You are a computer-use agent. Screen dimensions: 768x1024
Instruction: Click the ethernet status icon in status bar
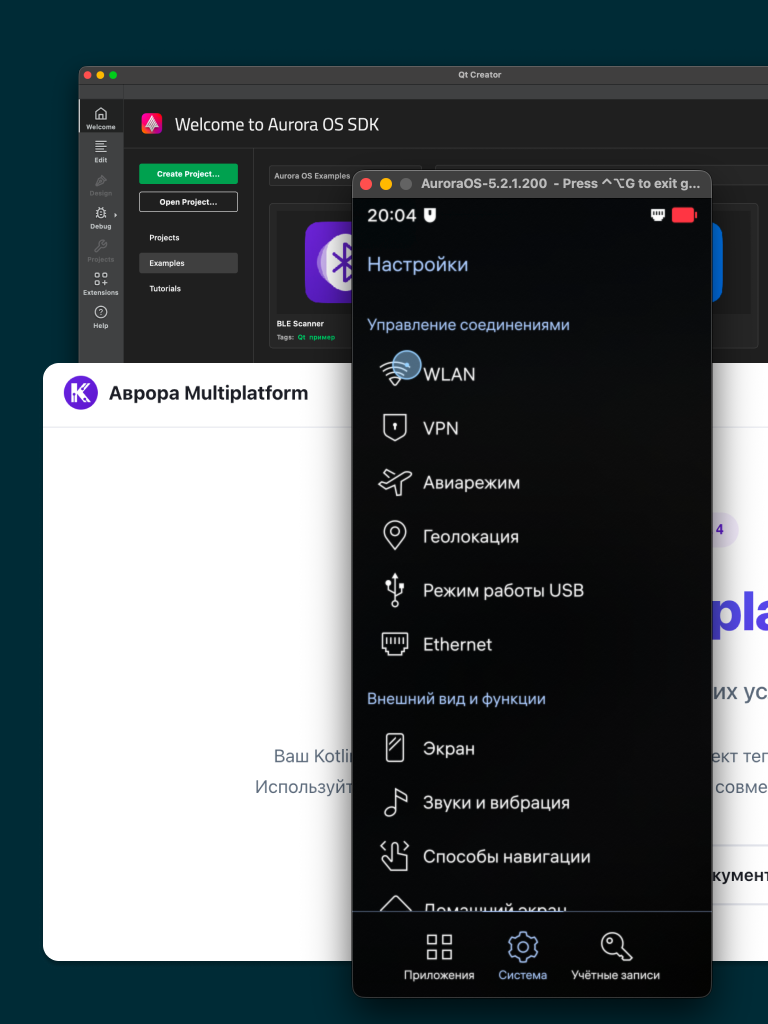click(x=658, y=215)
